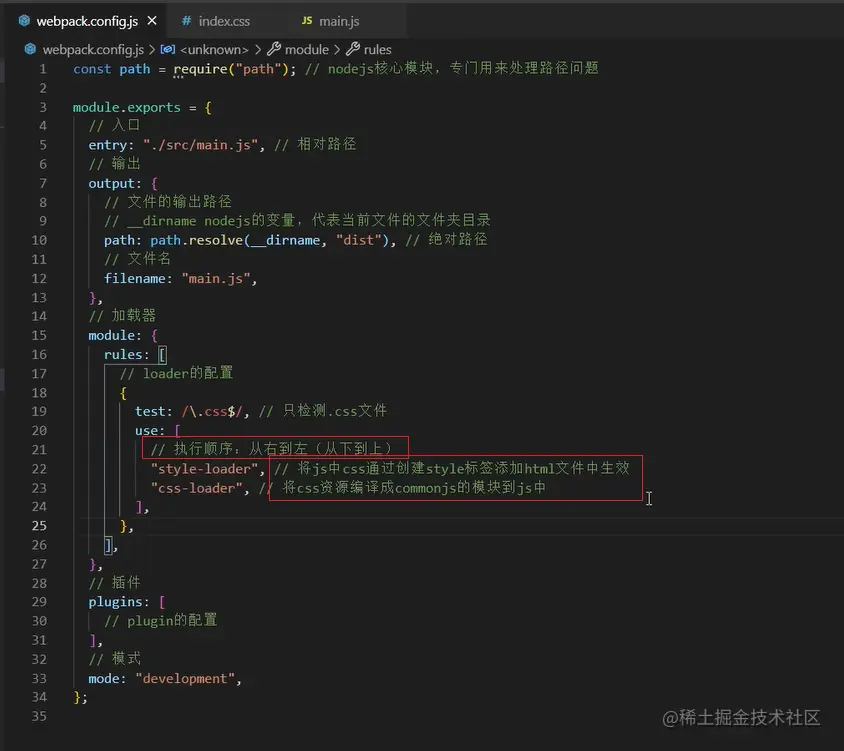Click line number 25 in gutter
The height and width of the screenshot is (751, 844).
(x=39, y=525)
